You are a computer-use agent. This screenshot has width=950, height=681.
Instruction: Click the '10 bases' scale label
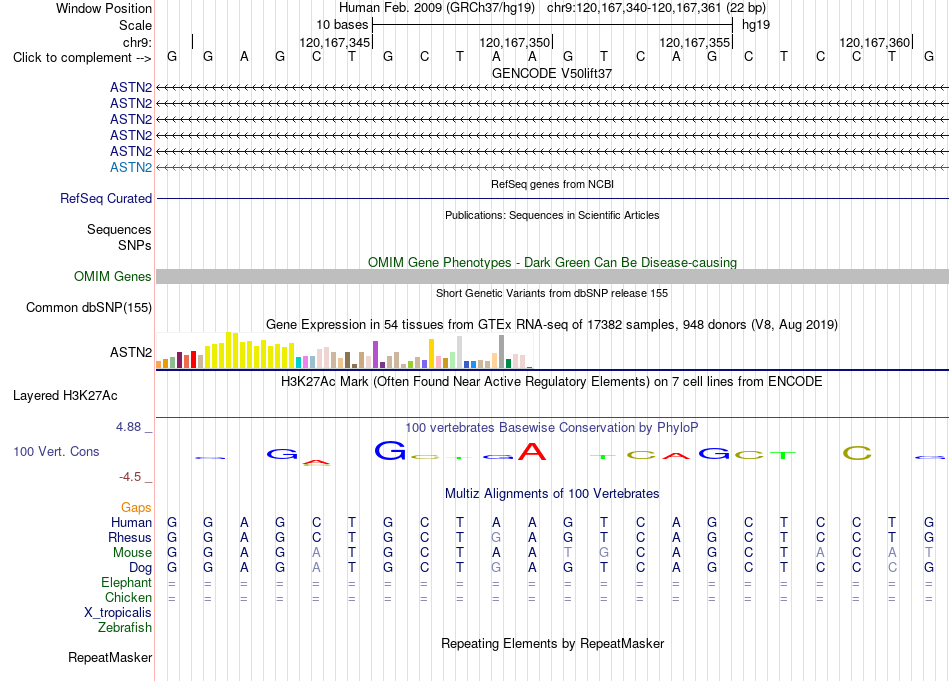(342, 25)
